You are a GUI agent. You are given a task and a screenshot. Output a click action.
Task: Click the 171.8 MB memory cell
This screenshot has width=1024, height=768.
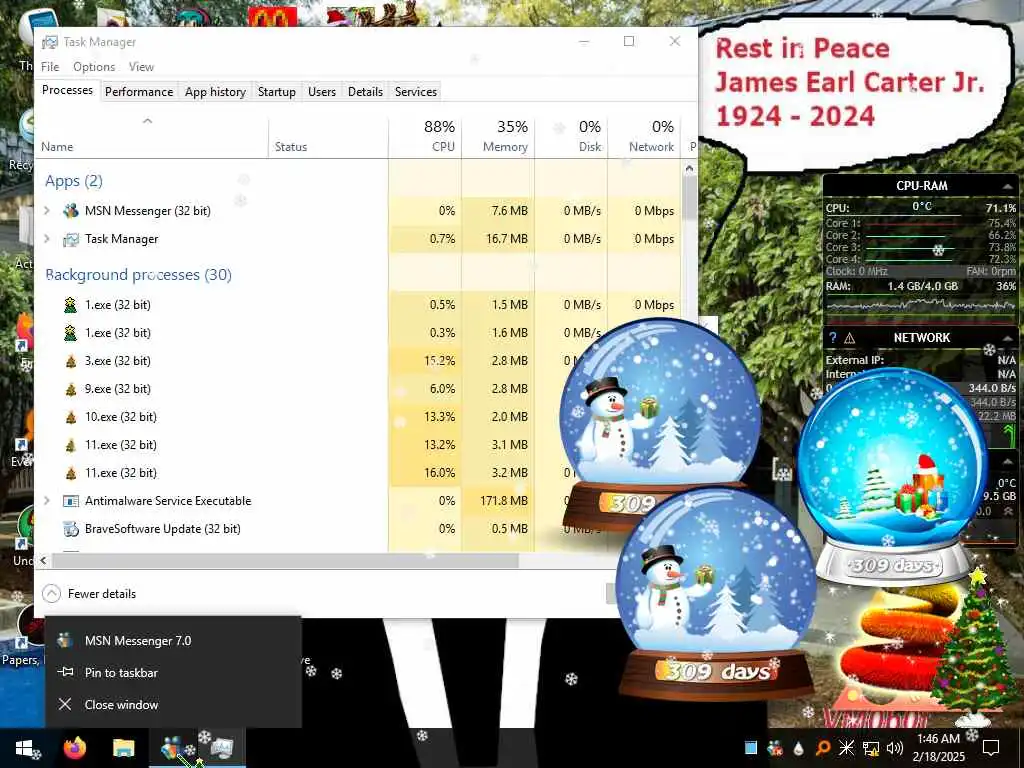coord(498,501)
